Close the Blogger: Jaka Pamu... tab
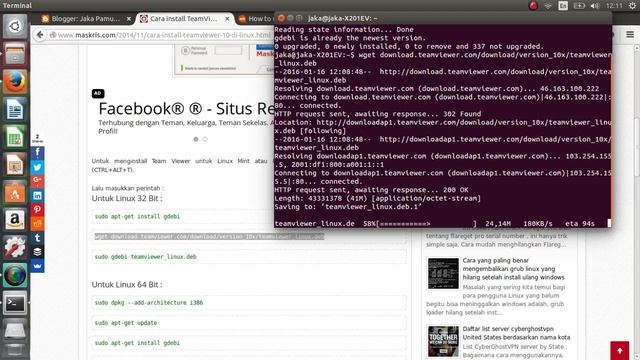Viewport: 640px width, 360px height. [128, 19]
